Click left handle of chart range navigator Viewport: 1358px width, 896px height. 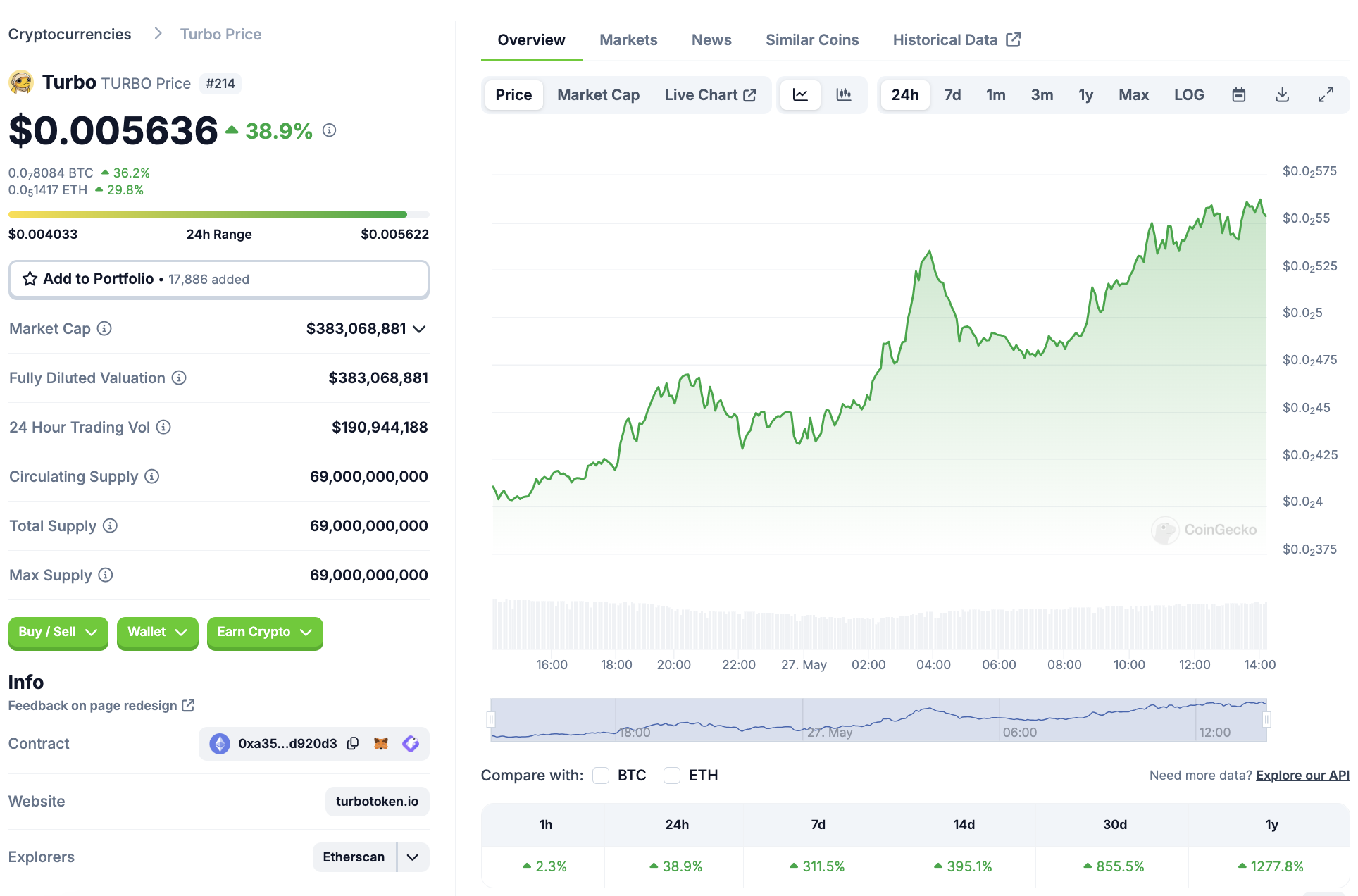(x=491, y=719)
